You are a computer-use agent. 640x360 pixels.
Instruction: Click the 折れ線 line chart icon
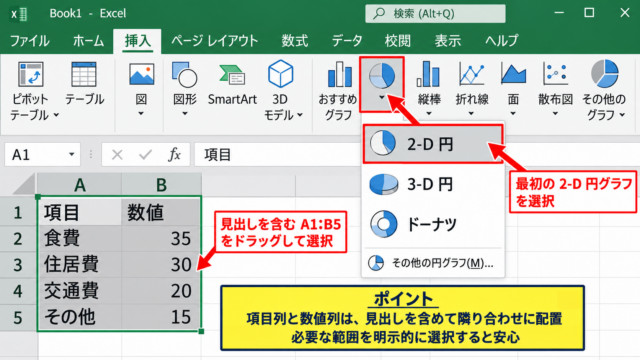(471, 74)
